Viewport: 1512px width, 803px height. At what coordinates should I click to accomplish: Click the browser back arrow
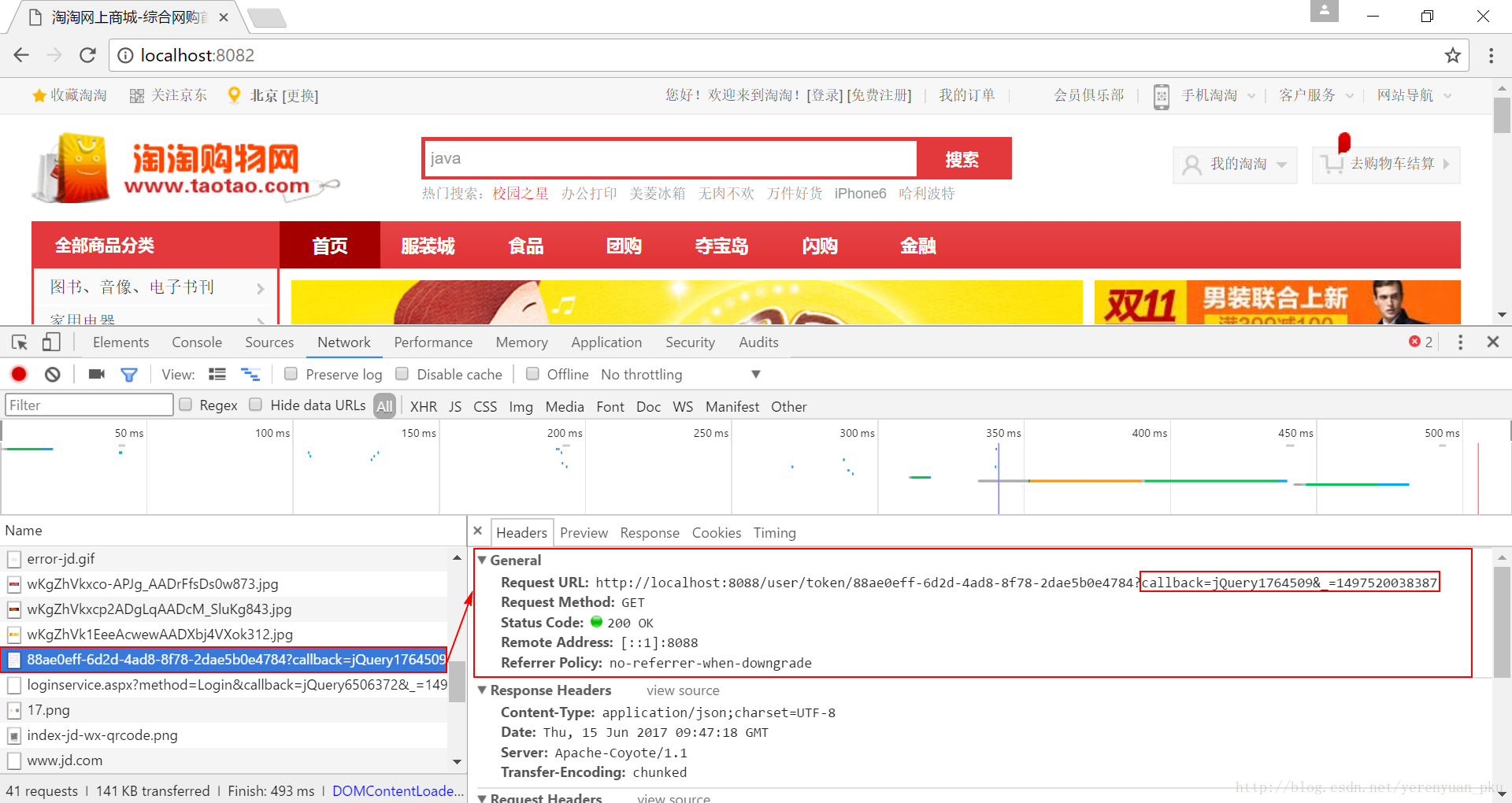coord(21,55)
